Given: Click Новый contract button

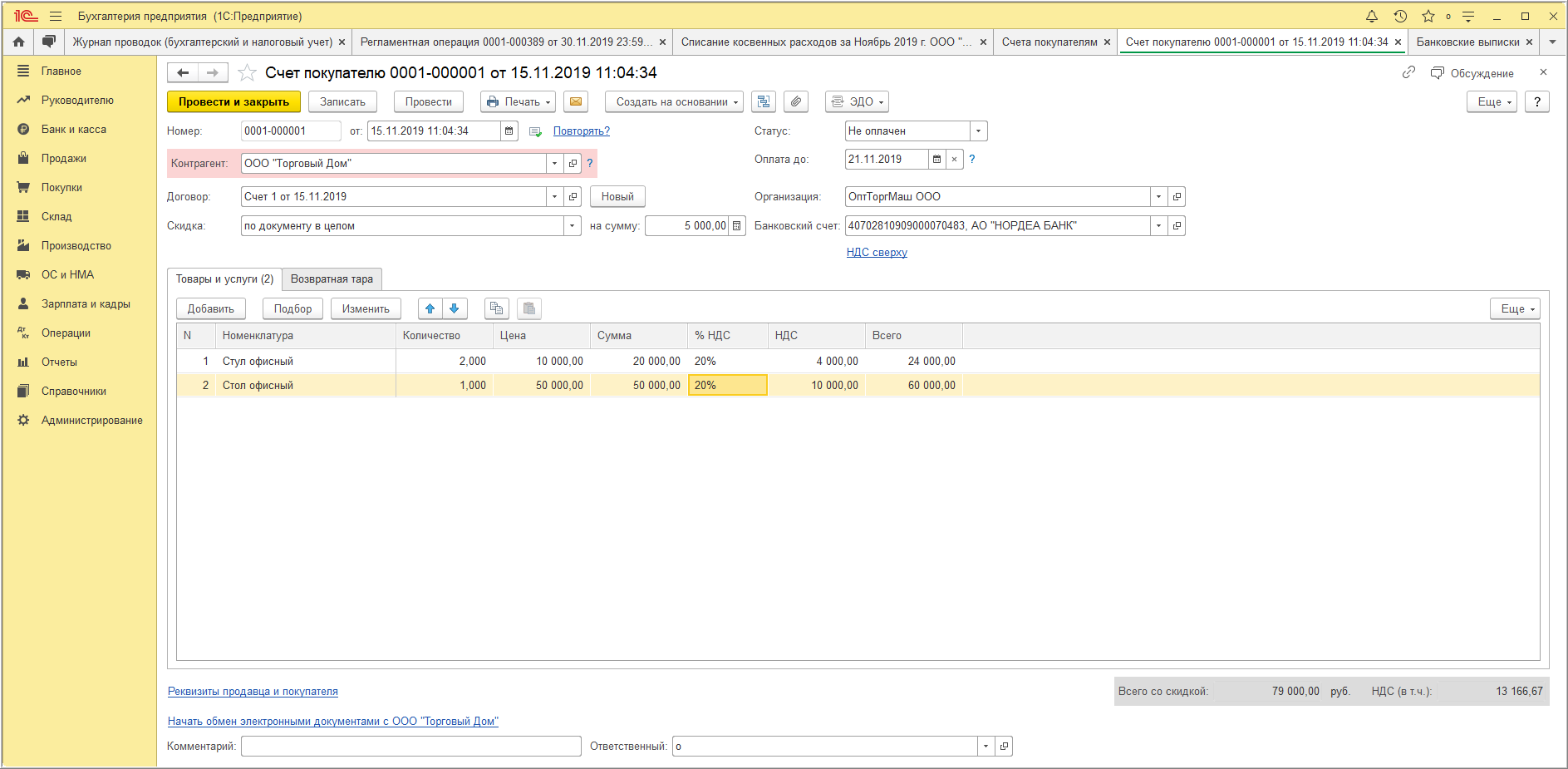Looking at the screenshot, I should [617, 197].
